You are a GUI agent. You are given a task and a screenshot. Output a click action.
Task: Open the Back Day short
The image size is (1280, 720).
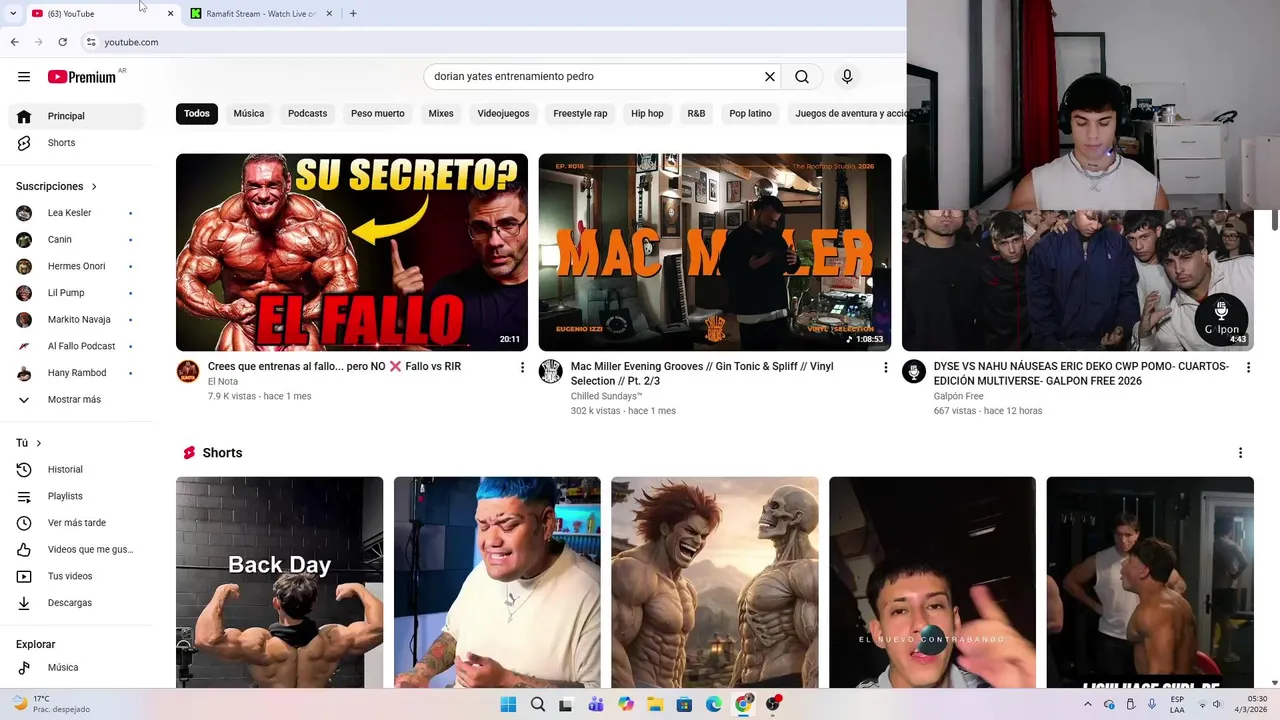(280, 582)
